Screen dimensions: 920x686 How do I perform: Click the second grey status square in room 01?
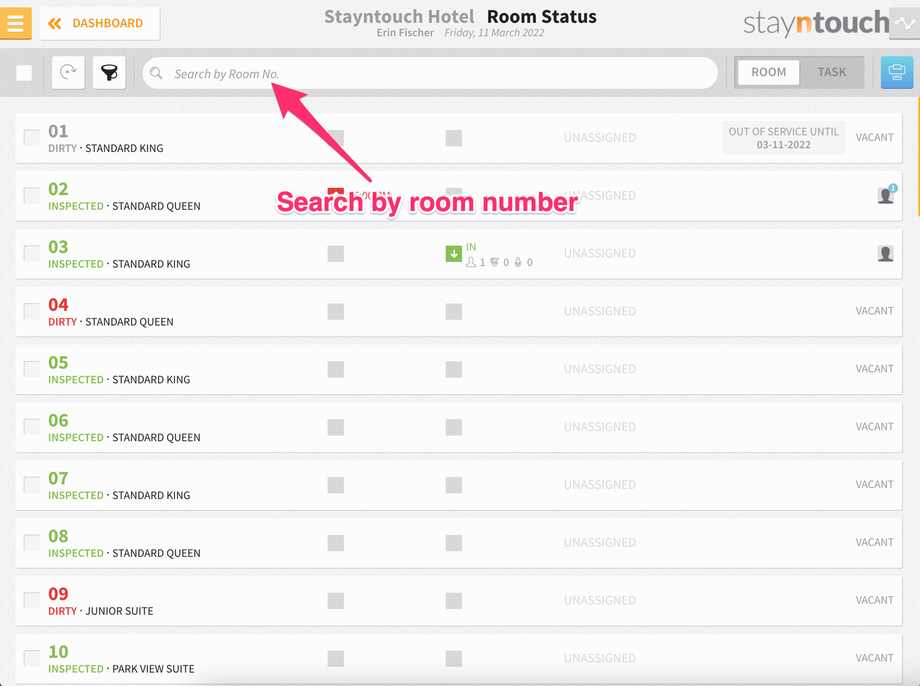point(454,138)
